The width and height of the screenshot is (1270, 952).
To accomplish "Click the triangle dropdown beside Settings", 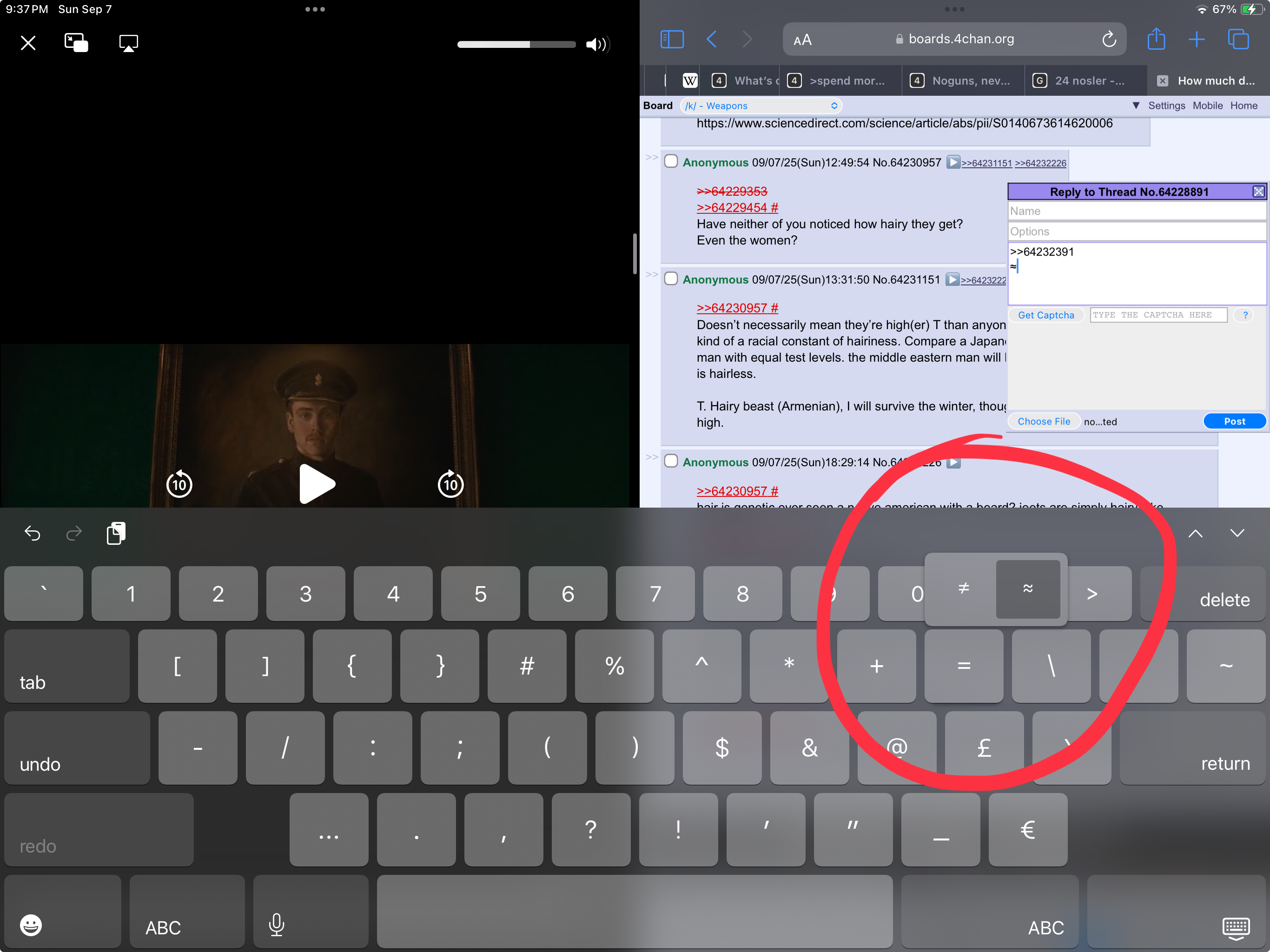I will [x=1135, y=106].
